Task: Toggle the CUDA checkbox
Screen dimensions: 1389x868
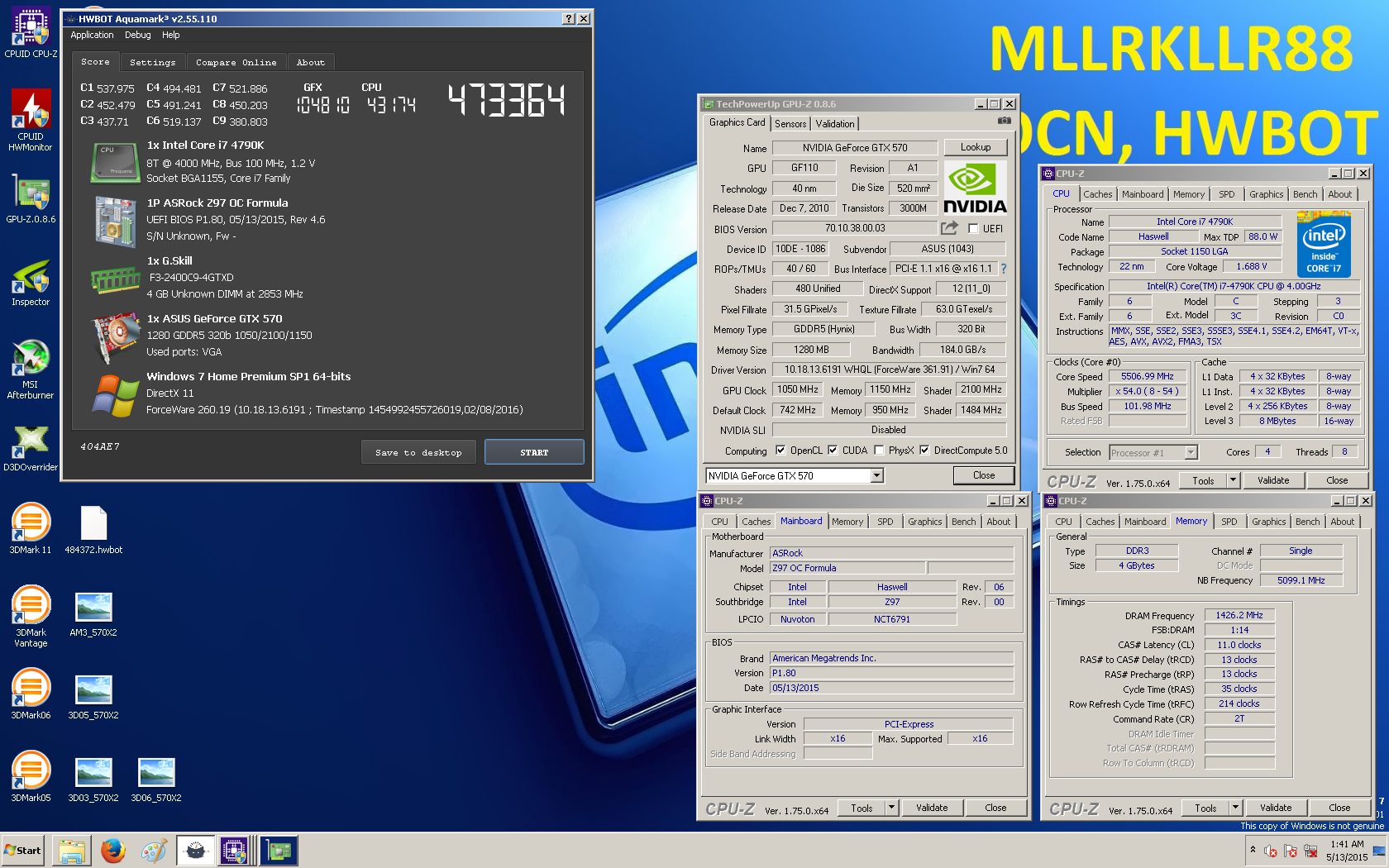Action: [833, 451]
